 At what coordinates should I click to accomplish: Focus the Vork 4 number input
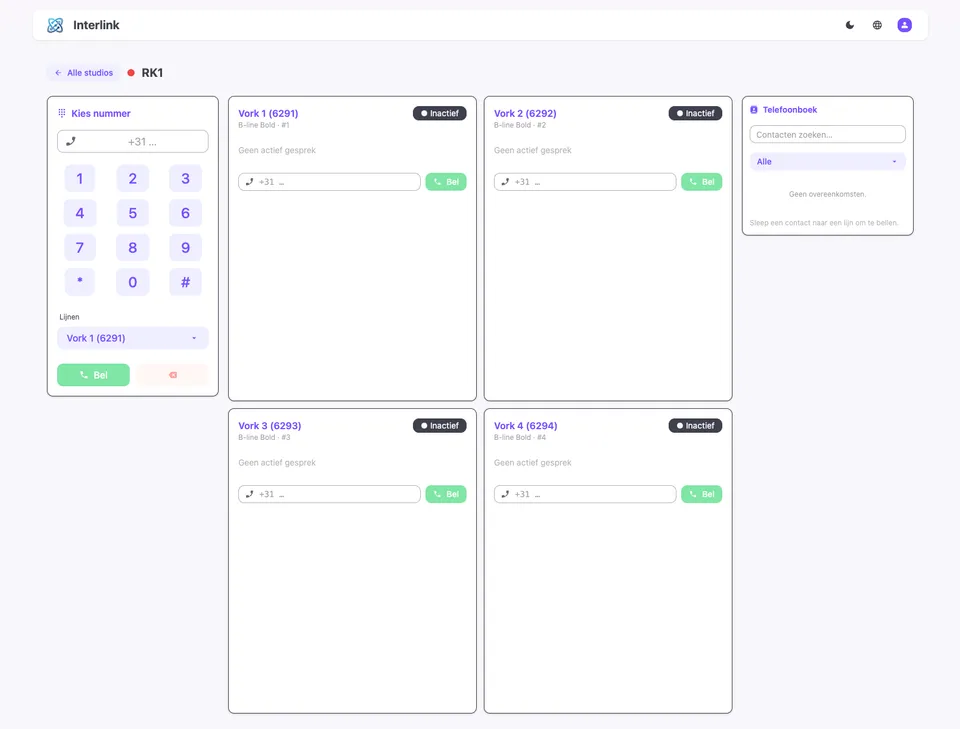click(585, 494)
